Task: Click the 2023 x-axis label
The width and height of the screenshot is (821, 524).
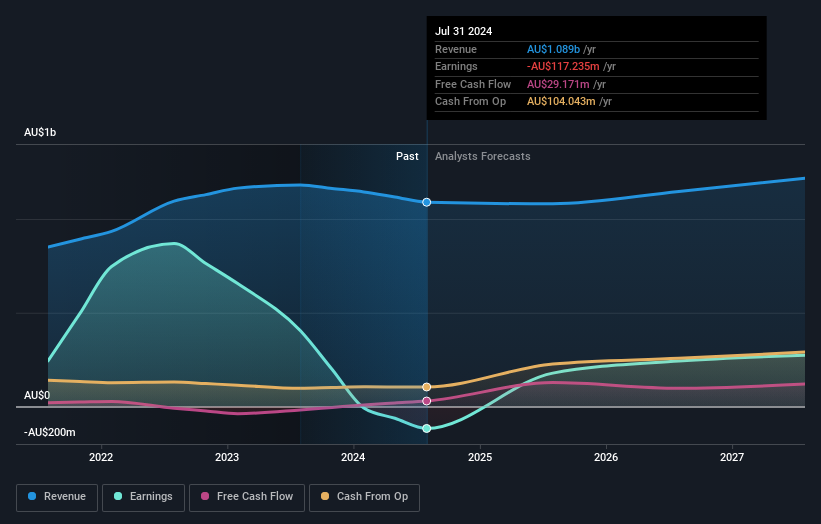Action: point(227,457)
